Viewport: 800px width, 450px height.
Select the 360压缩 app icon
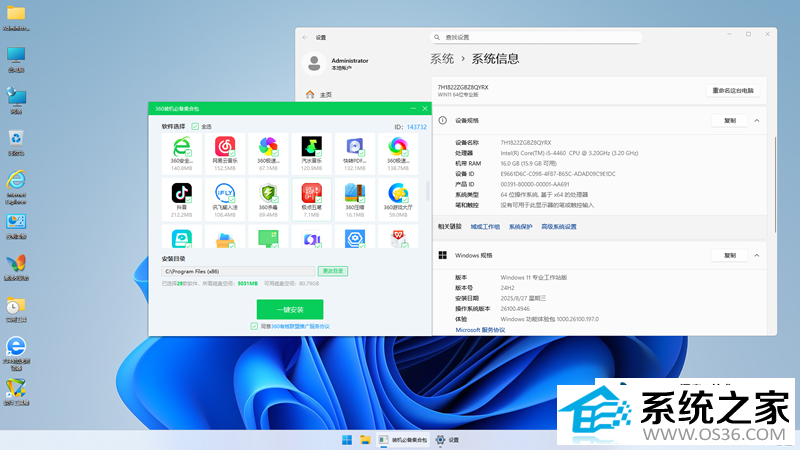tap(355, 193)
